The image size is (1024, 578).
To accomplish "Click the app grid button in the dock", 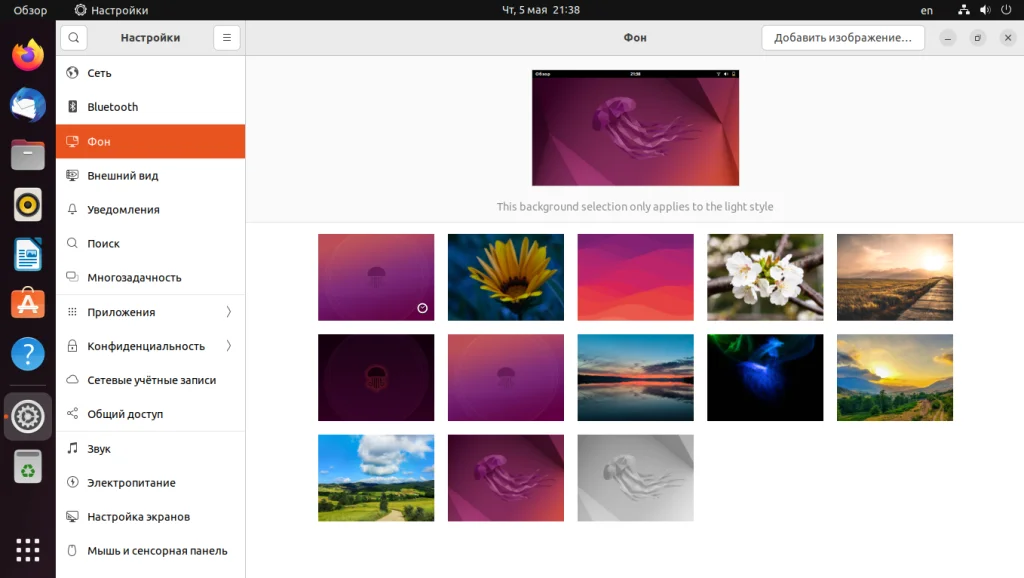I will (x=27, y=549).
